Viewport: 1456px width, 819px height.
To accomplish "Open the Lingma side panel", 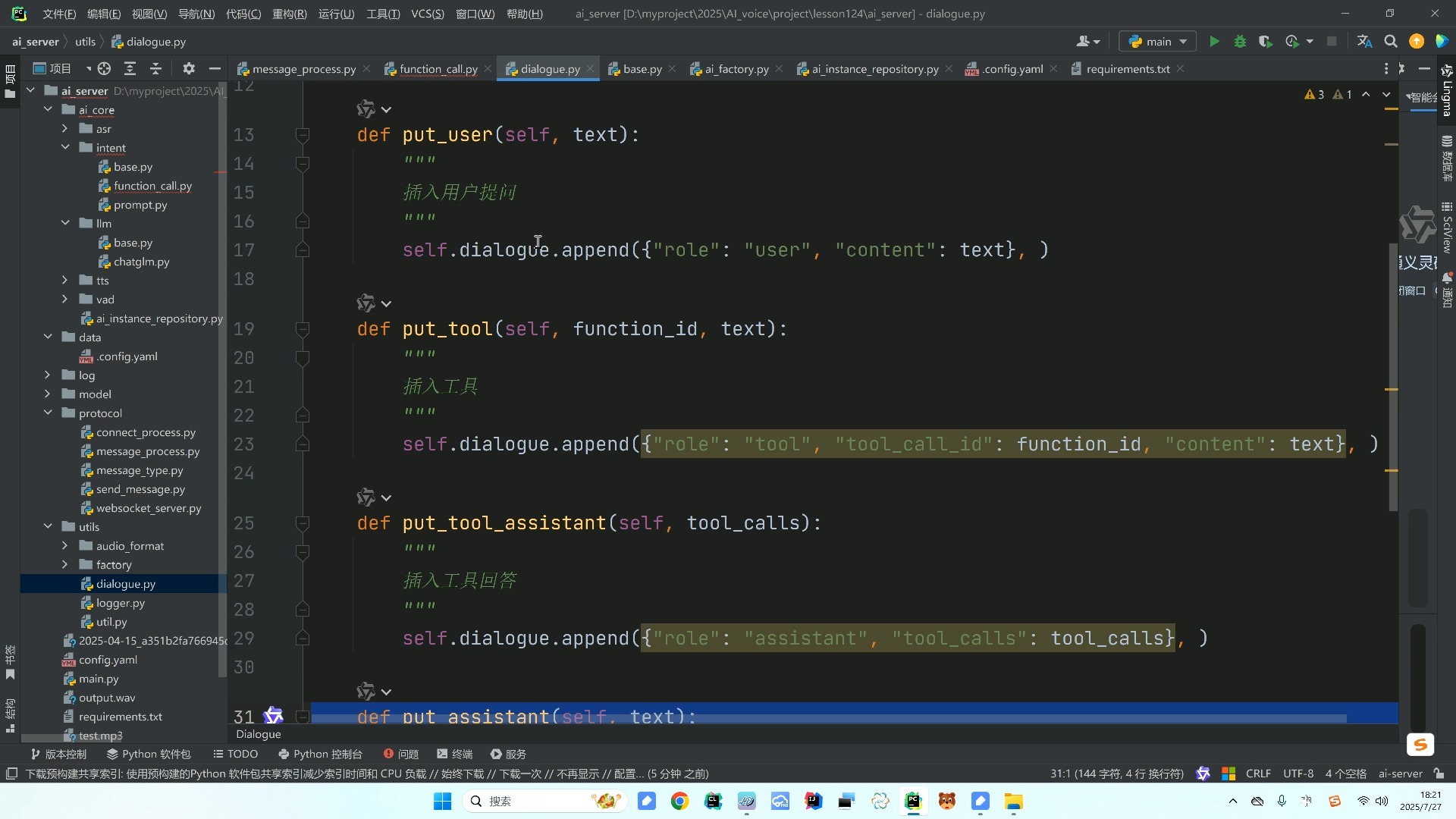I will point(1447,90).
